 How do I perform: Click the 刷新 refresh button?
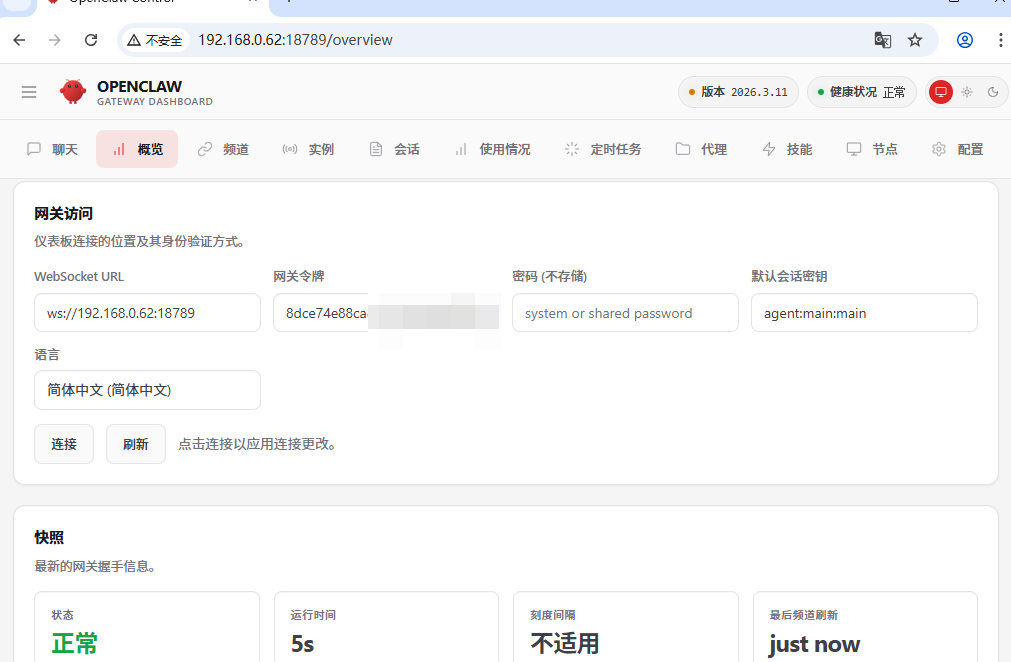click(135, 444)
